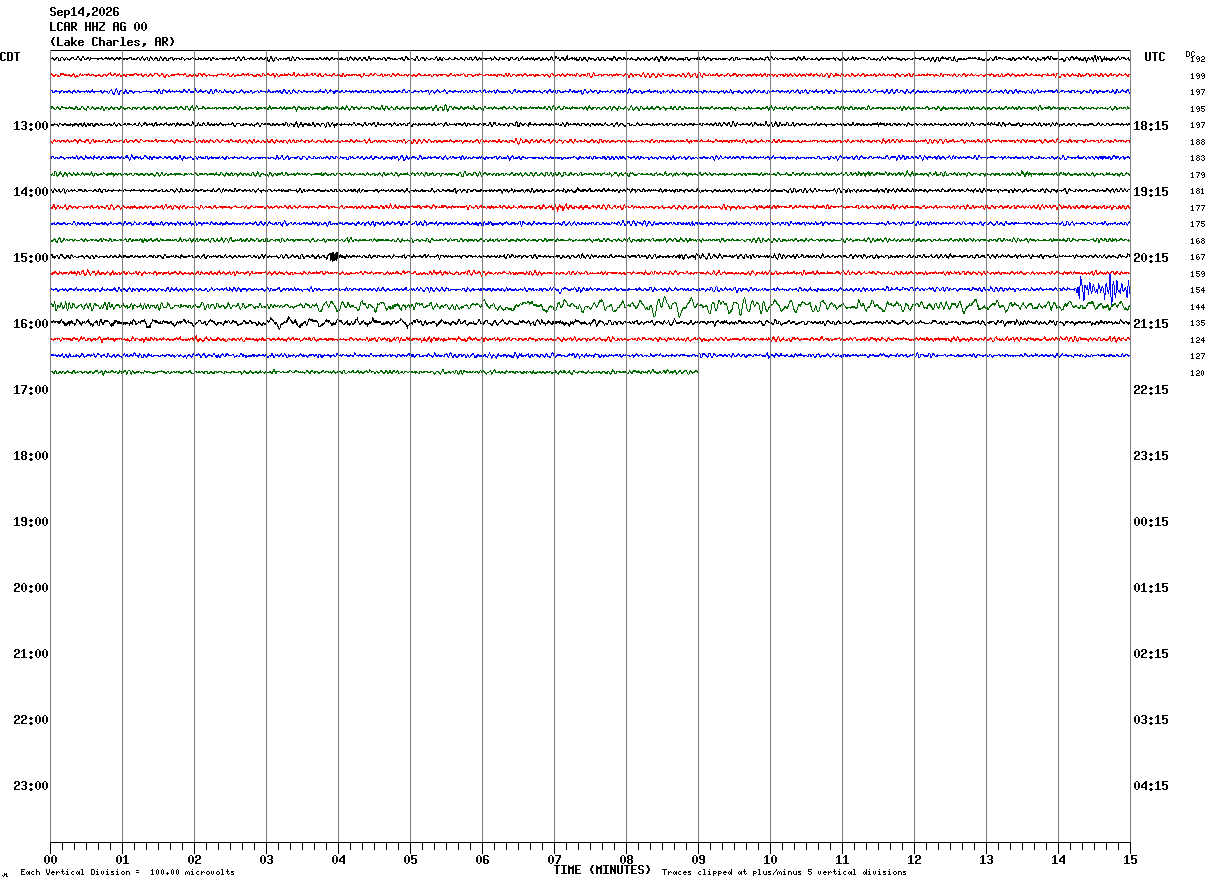The width and height of the screenshot is (1210, 886).
Task: Click the CDT column header
Action: 10,57
